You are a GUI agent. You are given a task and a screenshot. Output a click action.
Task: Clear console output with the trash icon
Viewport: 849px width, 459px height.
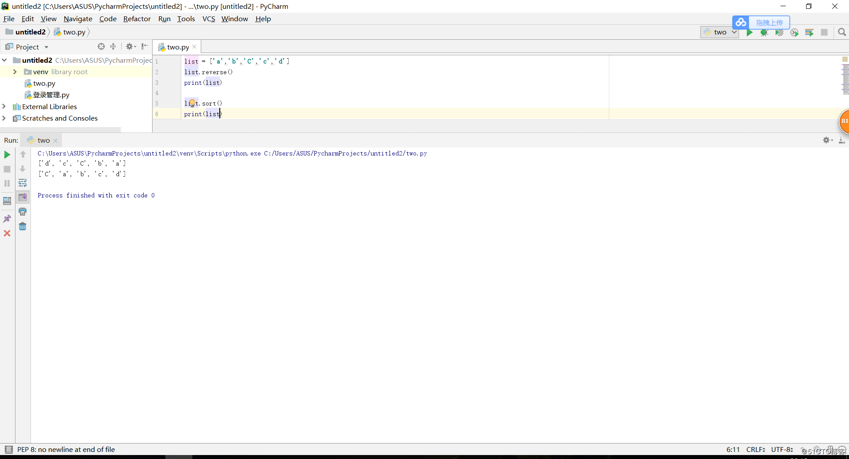point(22,227)
